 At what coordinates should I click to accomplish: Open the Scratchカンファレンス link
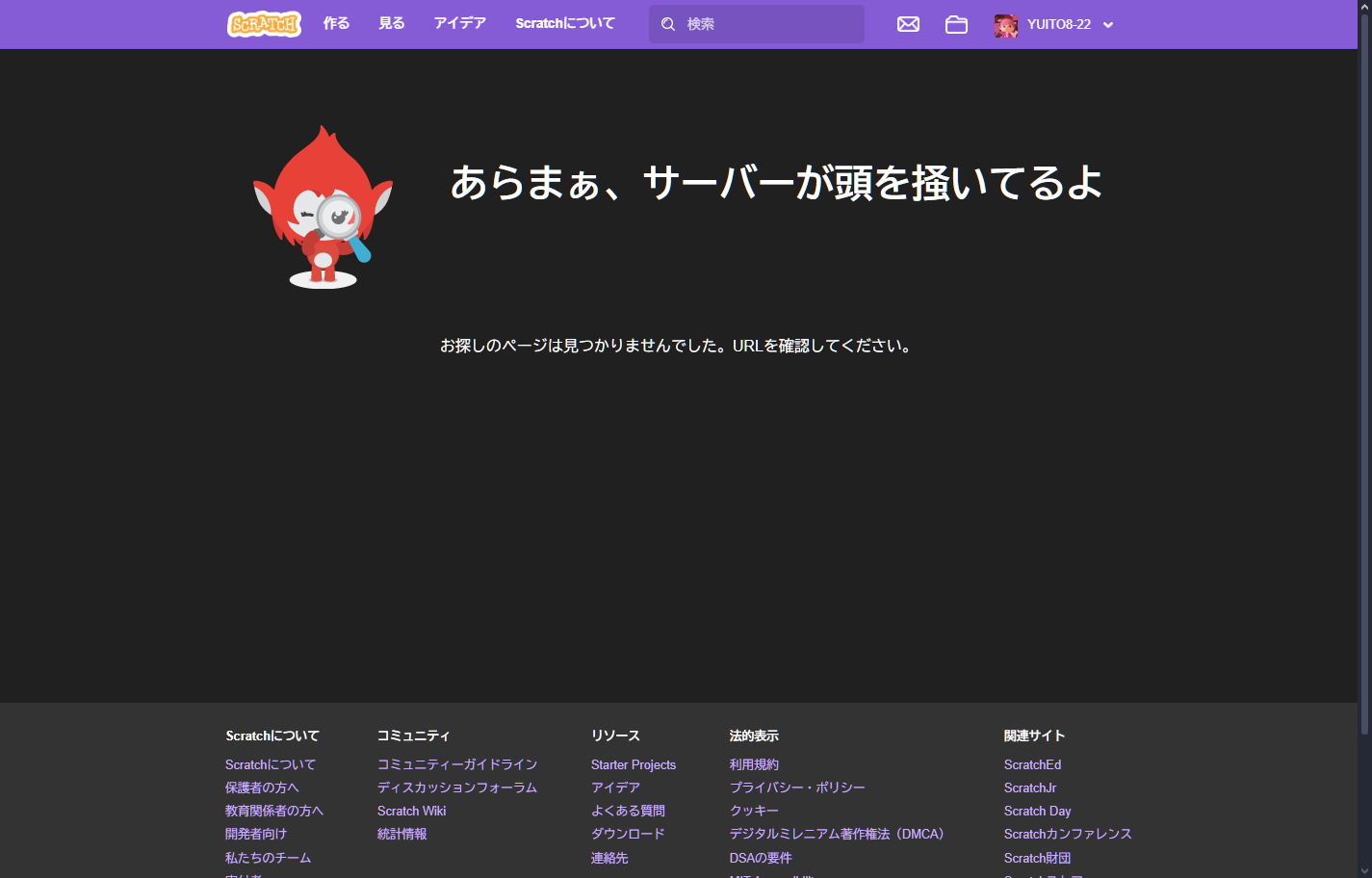click(1068, 834)
